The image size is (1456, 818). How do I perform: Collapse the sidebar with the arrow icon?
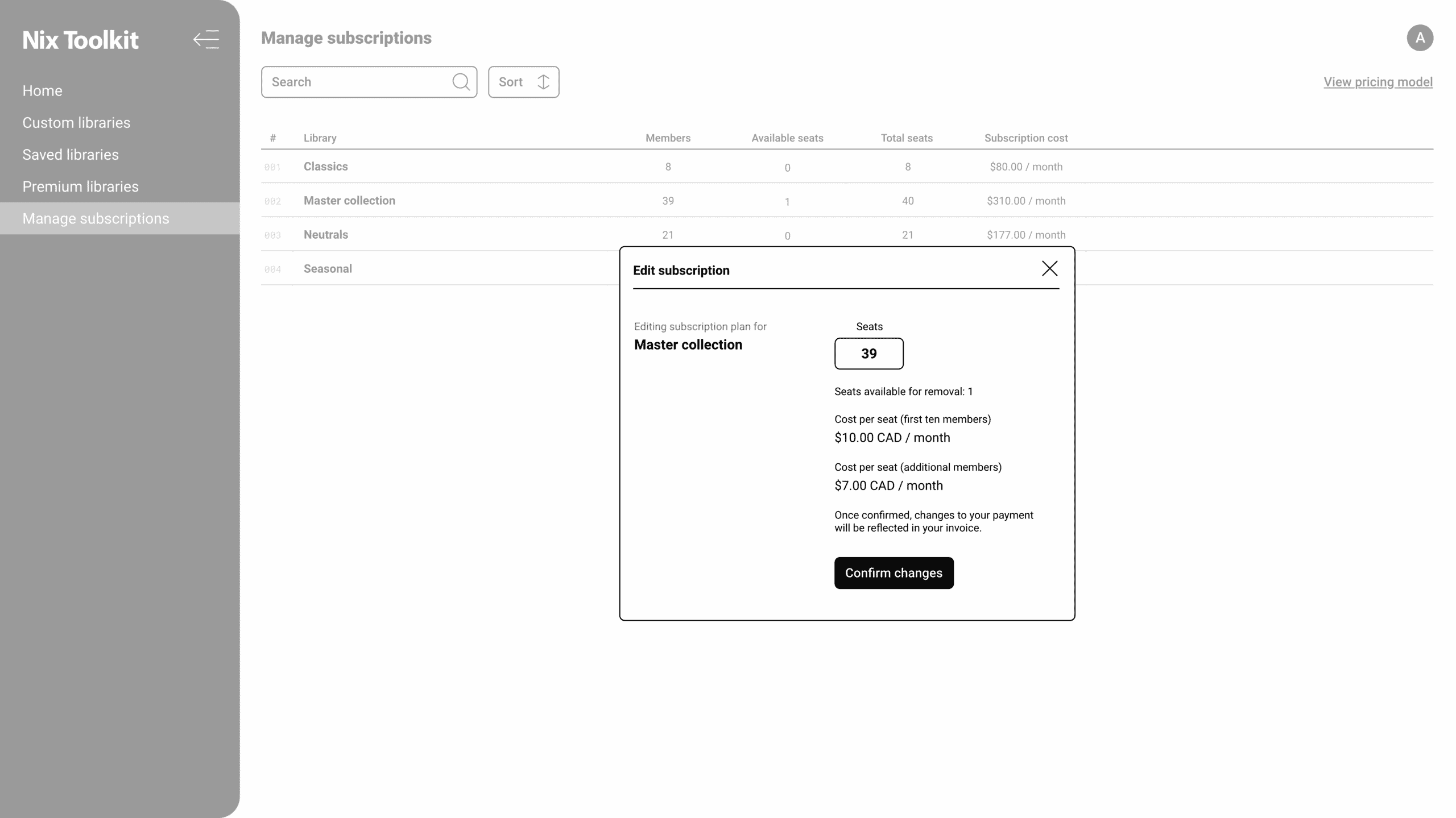206,40
